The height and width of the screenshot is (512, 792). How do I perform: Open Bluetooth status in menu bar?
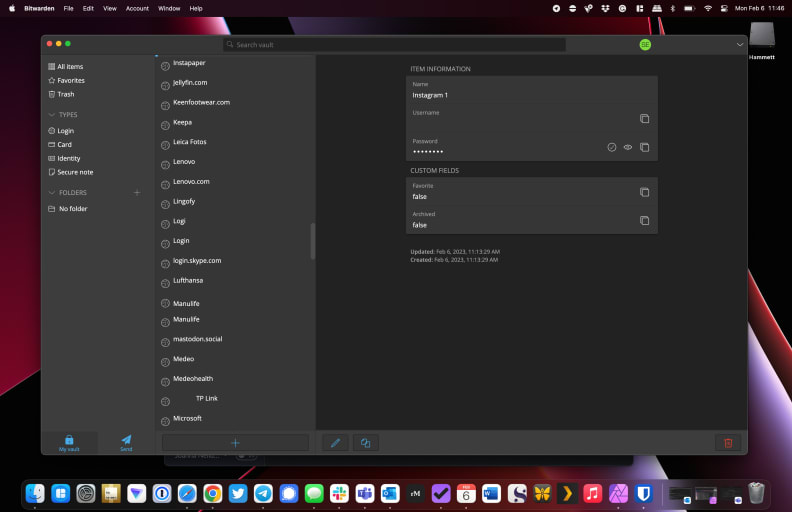(x=672, y=8)
